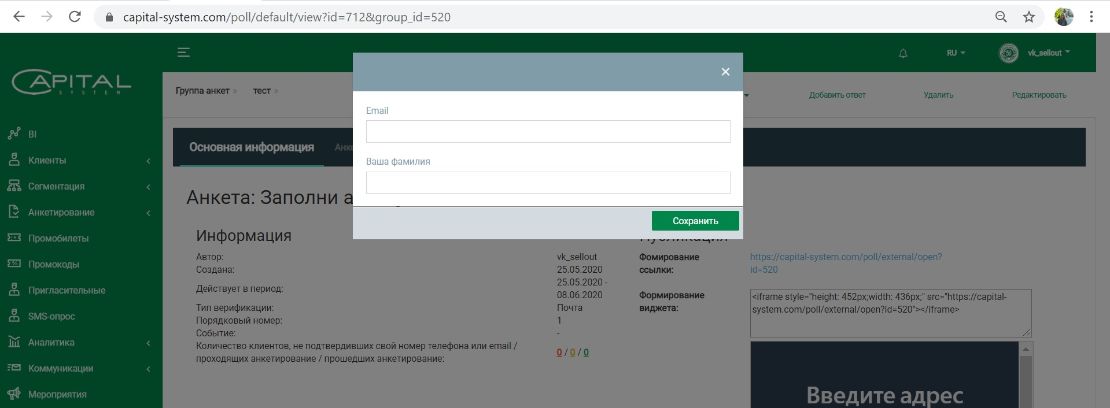Click the Промокоды icon
Viewport: 1110px width, 408px height.
tap(13, 264)
